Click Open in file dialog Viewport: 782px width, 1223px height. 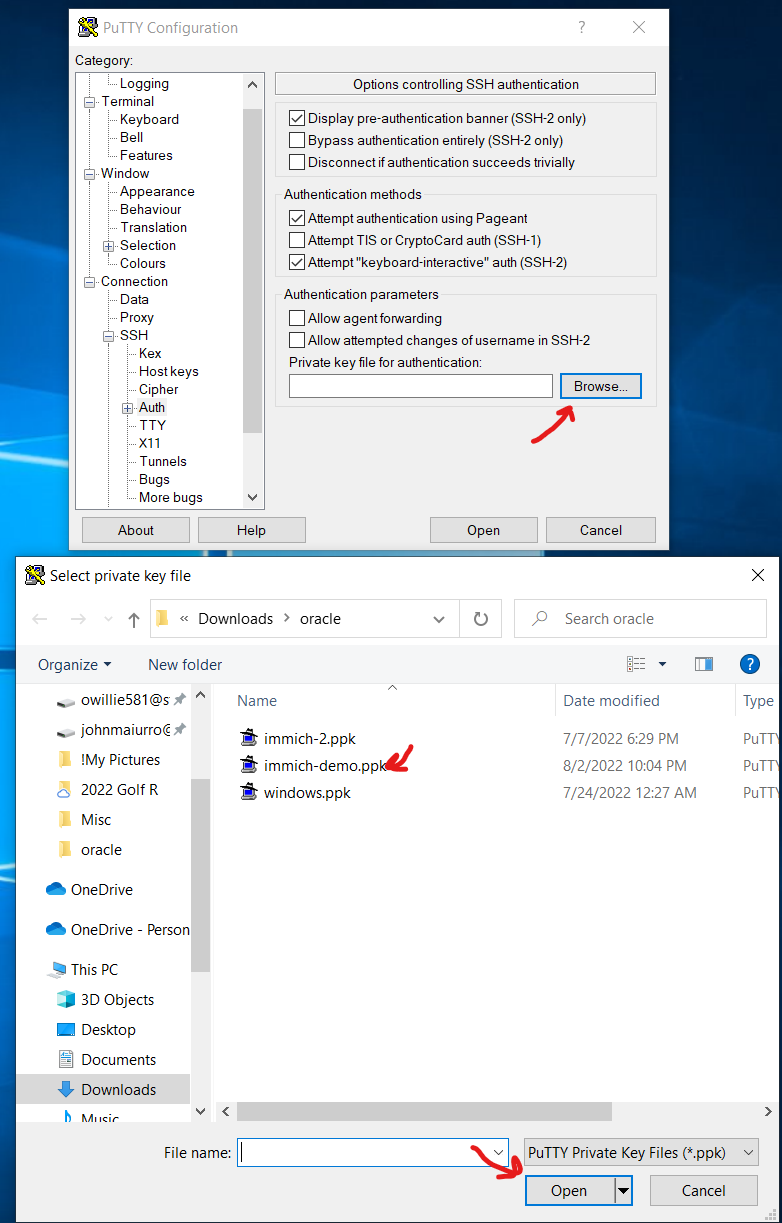coord(569,1190)
